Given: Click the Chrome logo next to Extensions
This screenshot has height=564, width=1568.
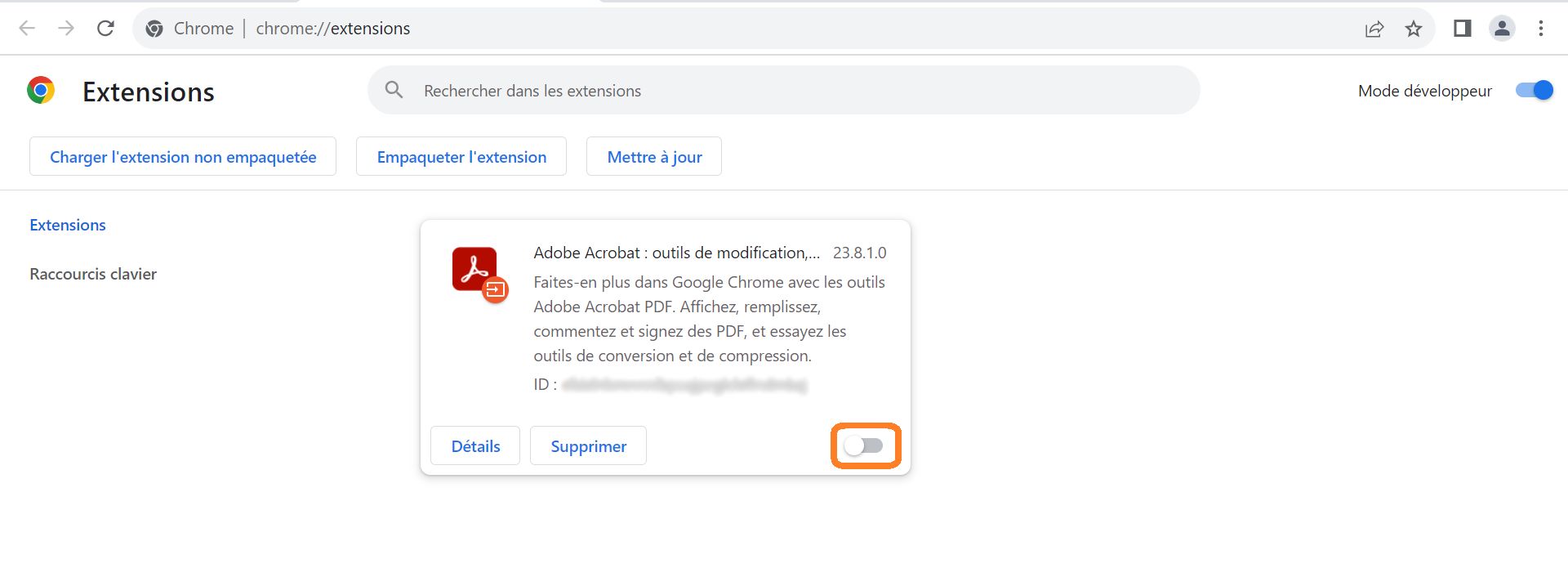Looking at the screenshot, I should 41,90.
